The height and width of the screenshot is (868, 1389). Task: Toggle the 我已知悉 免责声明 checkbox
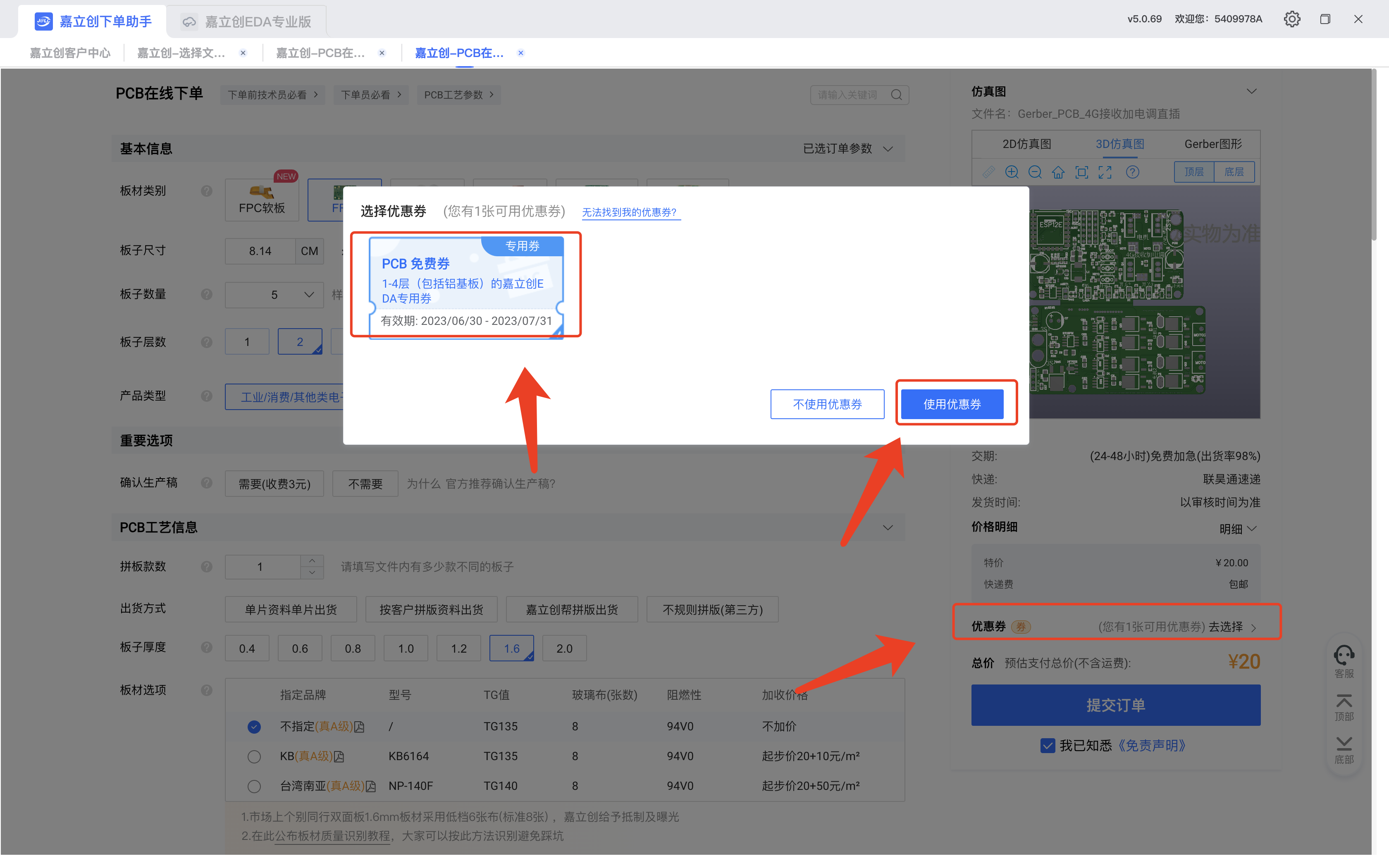[x=1047, y=746]
